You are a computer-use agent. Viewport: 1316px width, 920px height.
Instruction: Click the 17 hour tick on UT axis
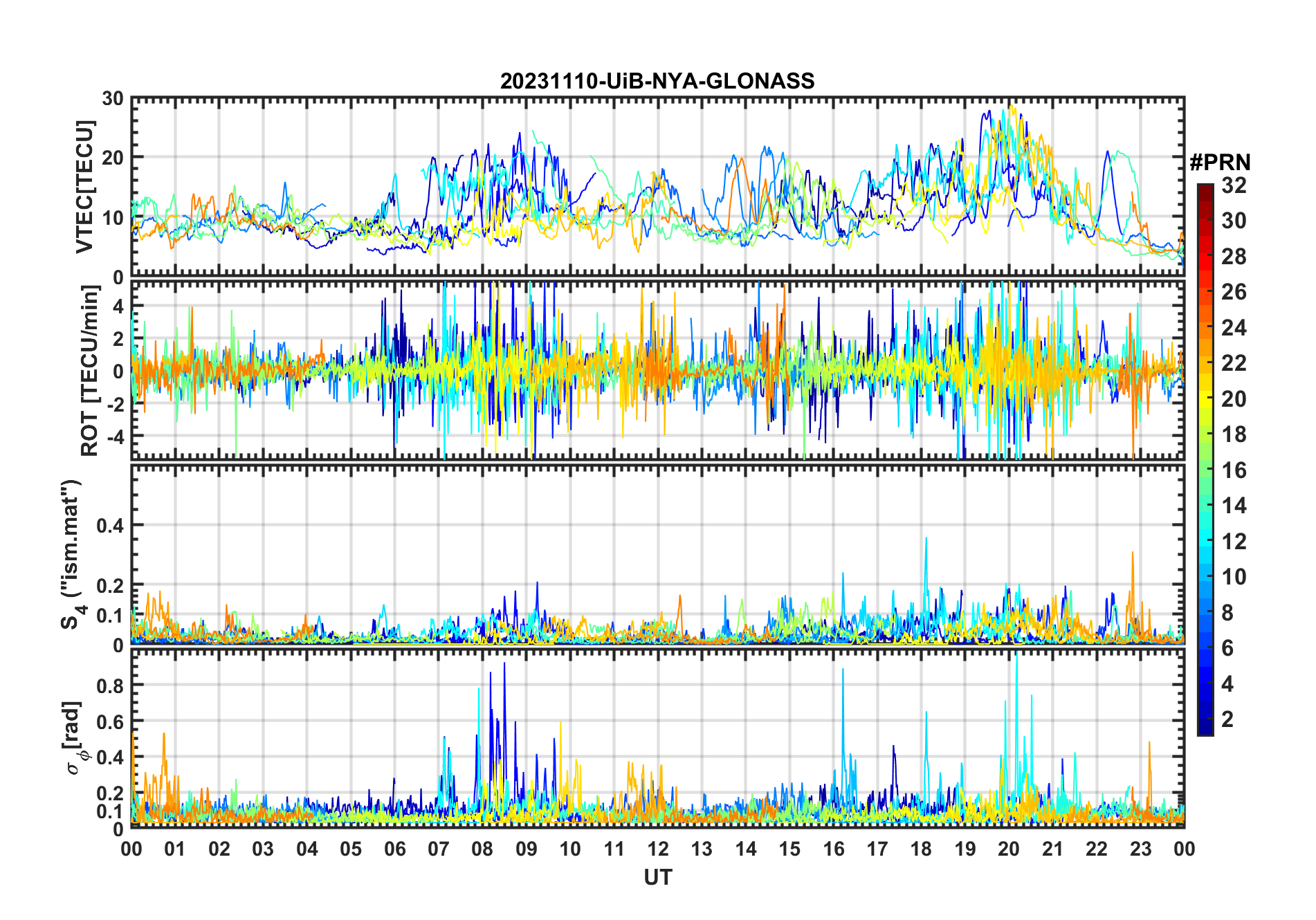point(877,849)
